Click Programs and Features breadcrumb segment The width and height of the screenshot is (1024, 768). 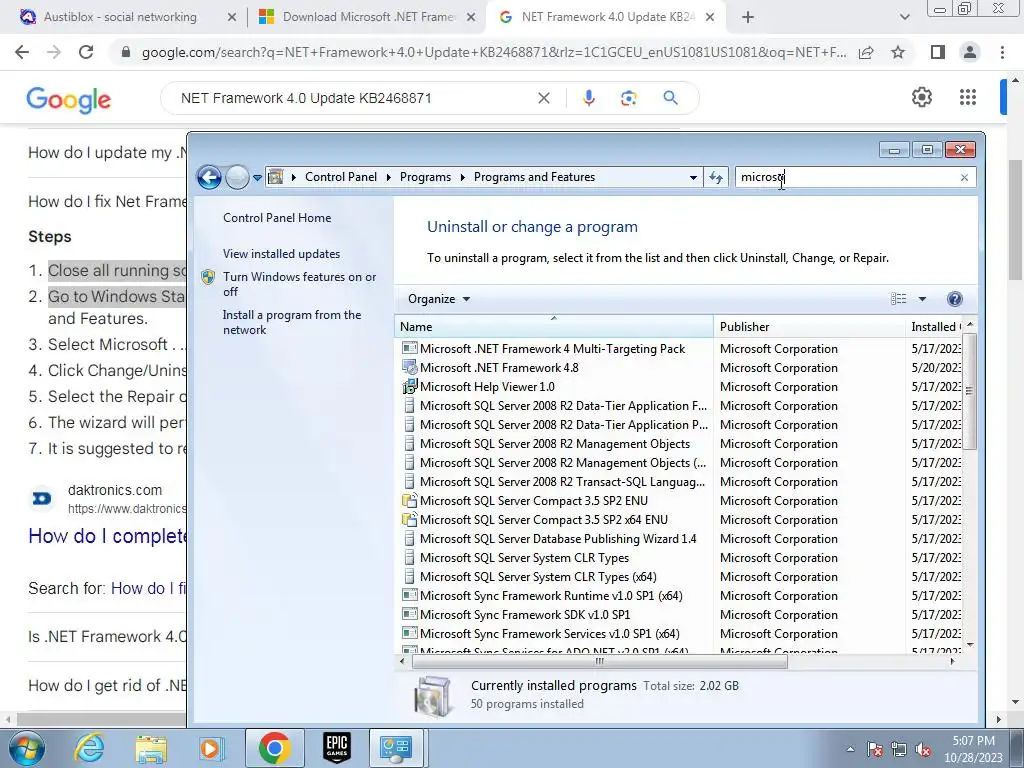(534, 177)
